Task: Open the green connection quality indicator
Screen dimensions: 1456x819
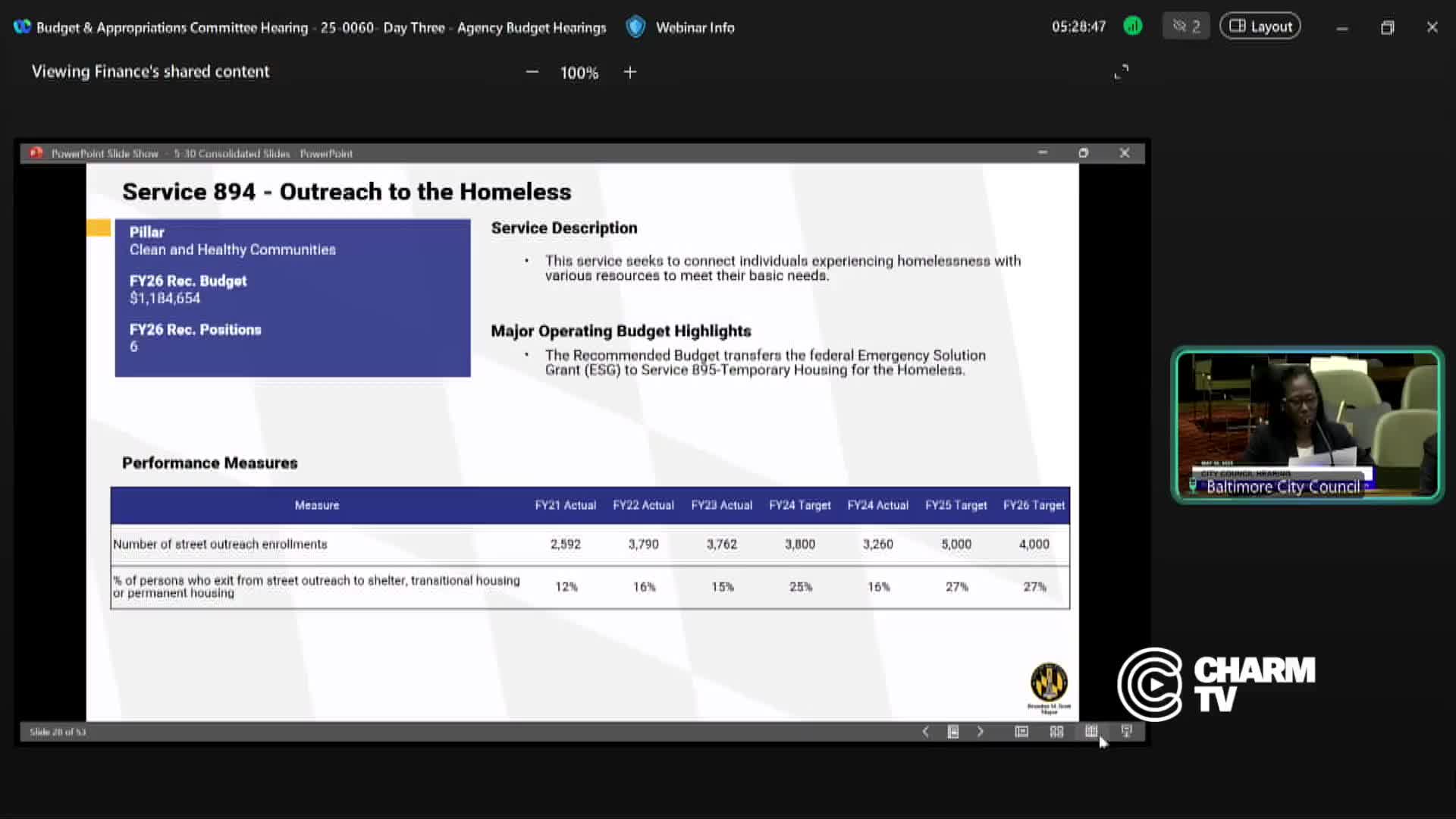Action: pos(1132,27)
